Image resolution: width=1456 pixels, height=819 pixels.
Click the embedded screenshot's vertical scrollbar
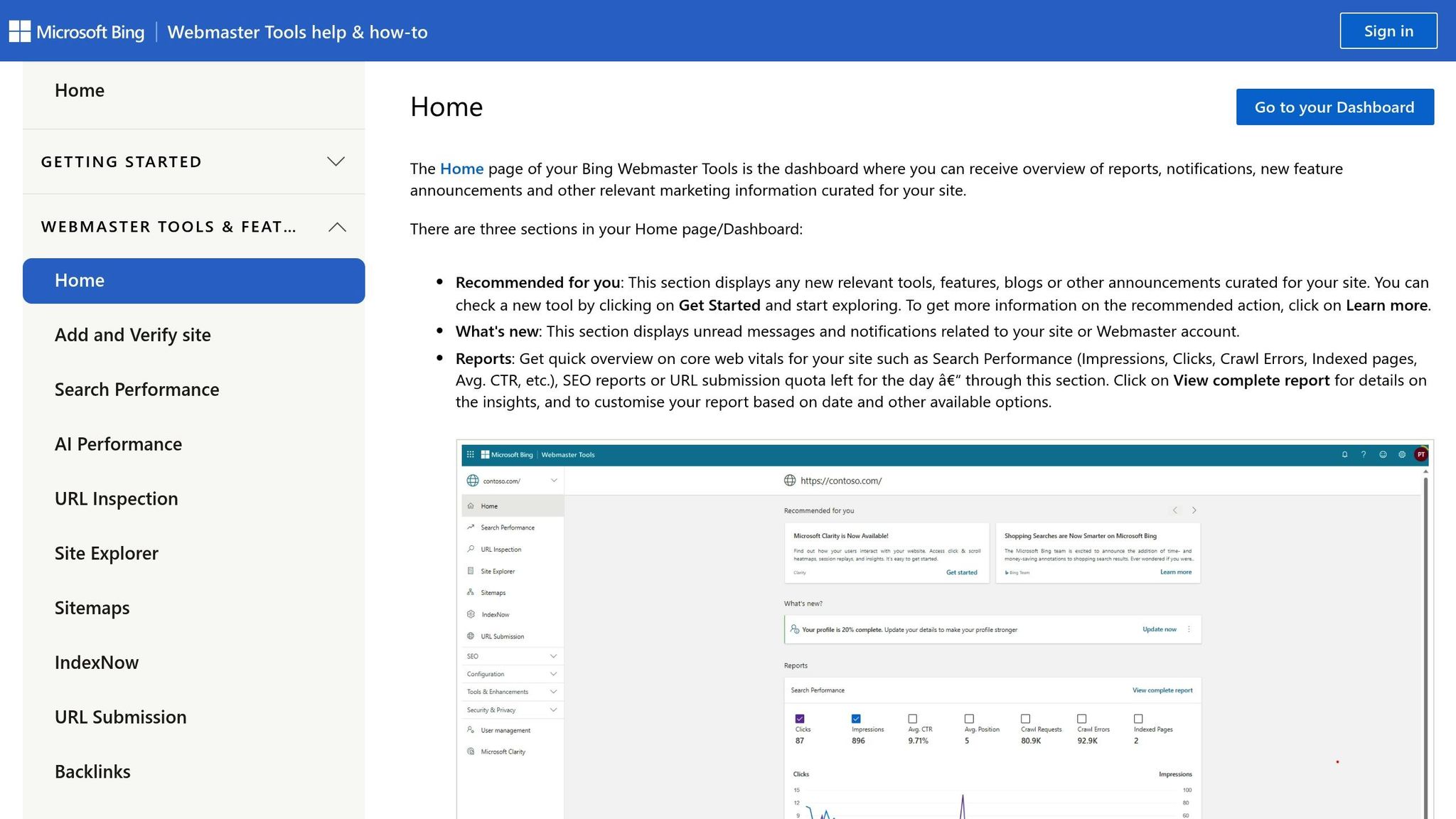coord(1425,640)
